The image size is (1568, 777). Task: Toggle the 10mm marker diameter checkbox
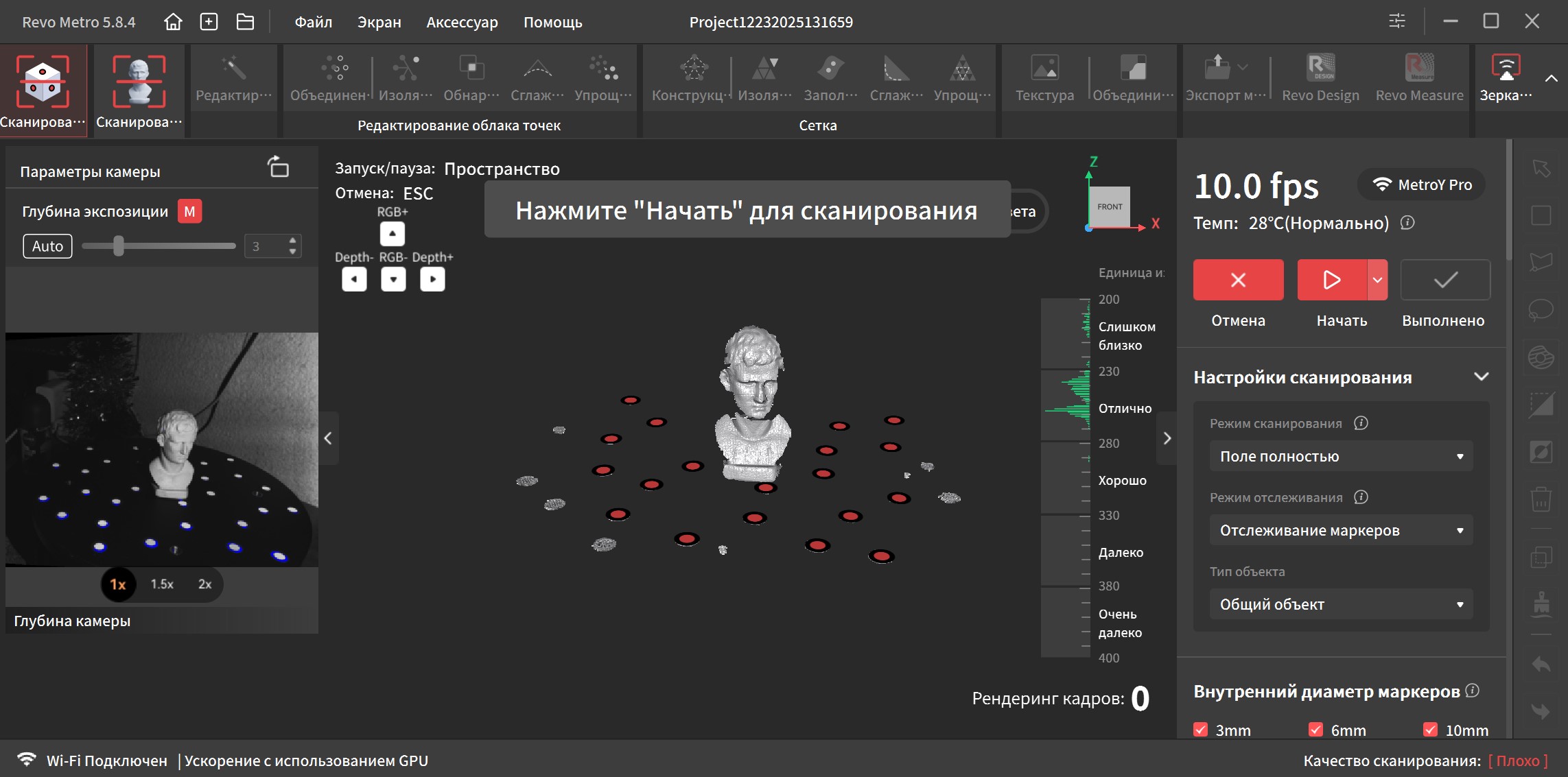1430,730
